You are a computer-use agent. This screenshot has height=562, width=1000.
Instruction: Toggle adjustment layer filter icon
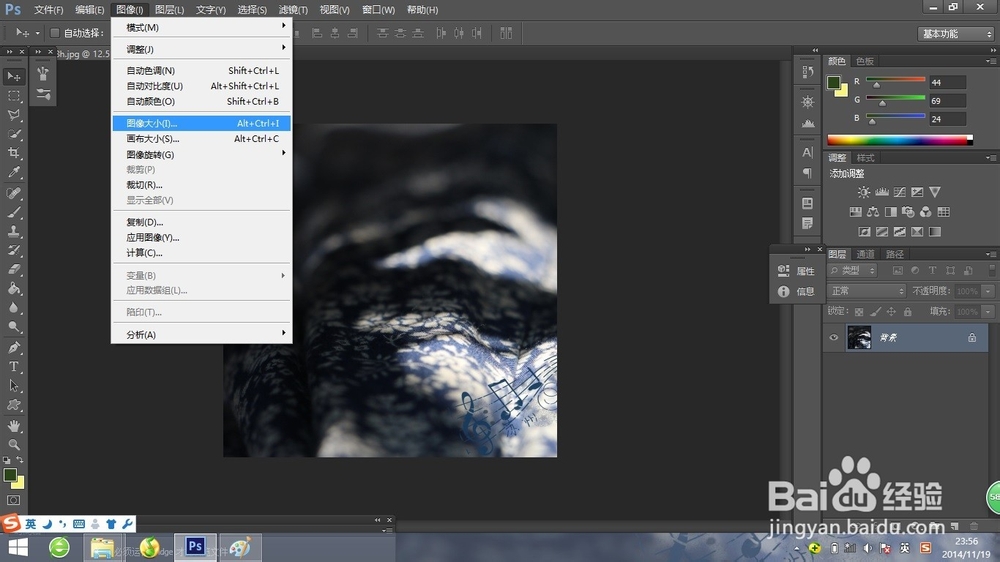click(x=915, y=270)
